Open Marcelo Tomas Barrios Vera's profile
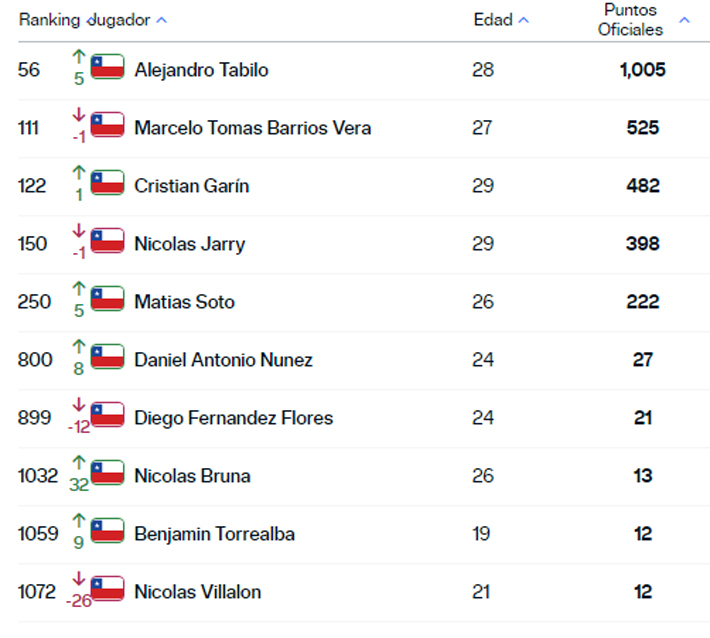The image size is (710, 638). [253, 128]
